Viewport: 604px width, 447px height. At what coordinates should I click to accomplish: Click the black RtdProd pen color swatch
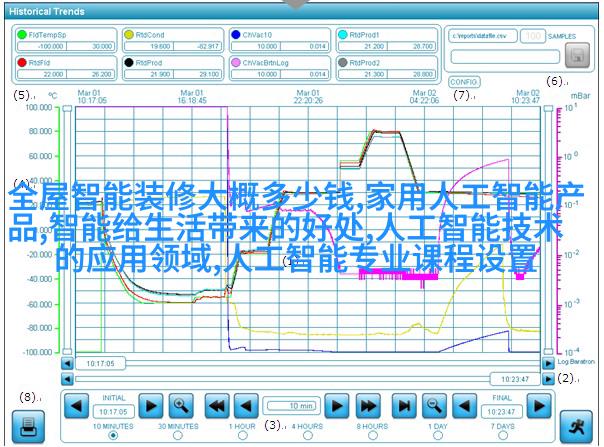(129, 62)
